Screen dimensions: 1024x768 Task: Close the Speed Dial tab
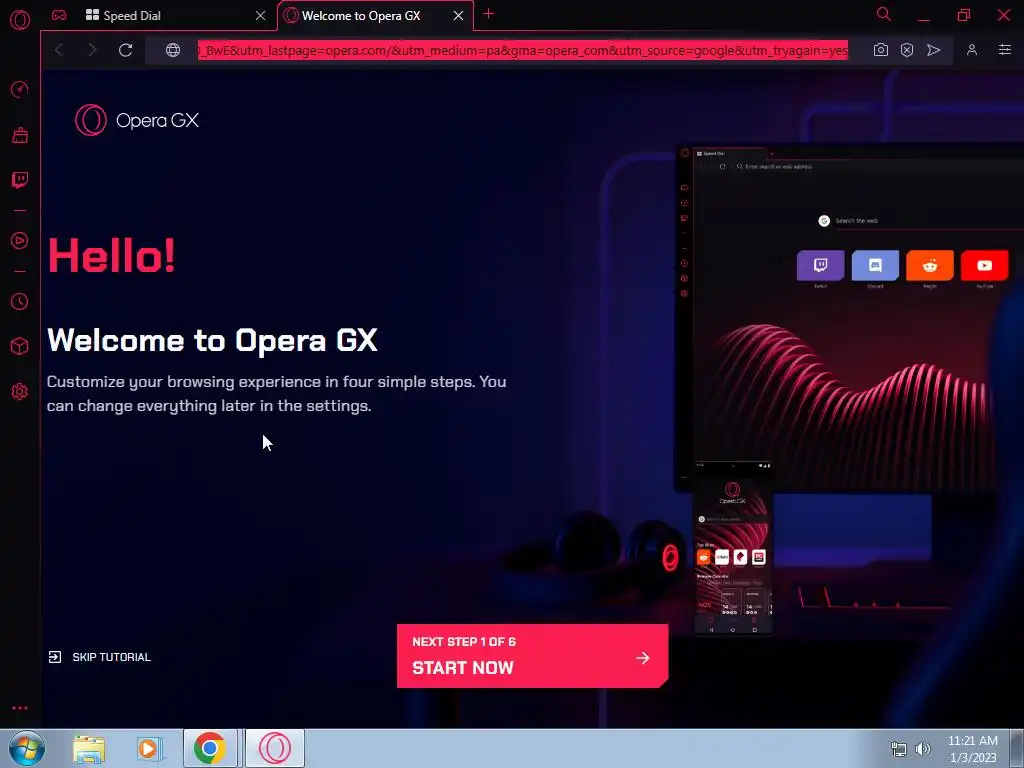(x=261, y=15)
